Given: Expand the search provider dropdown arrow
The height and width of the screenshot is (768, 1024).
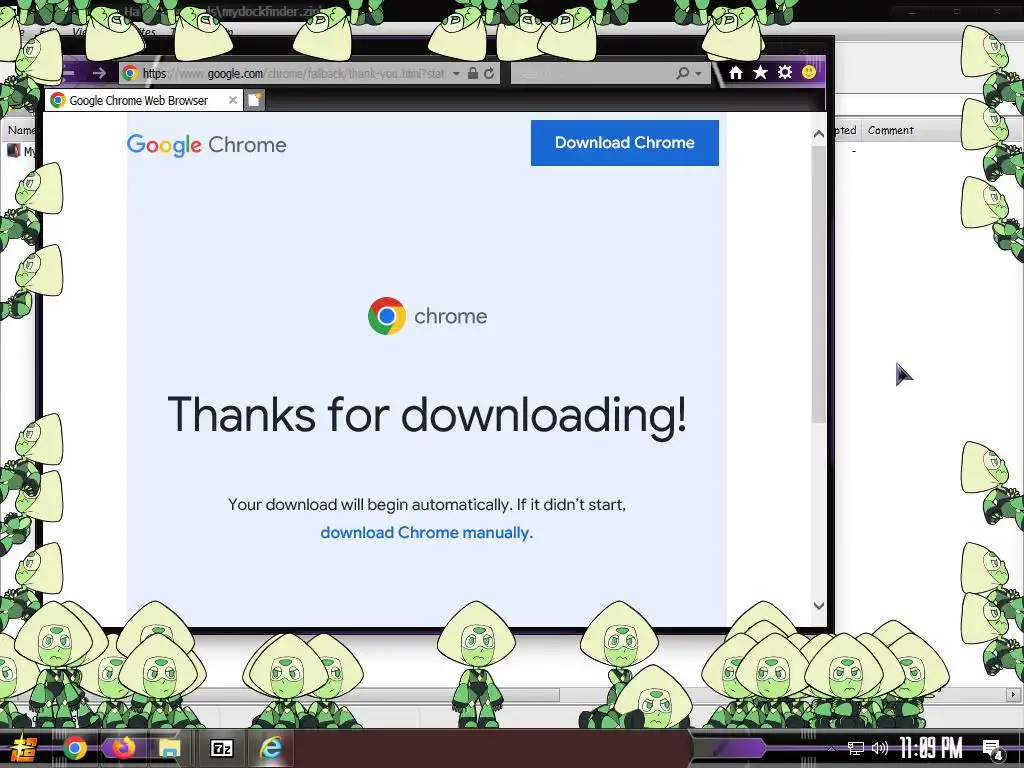Looking at the screenshot, I should pyautogui.click(x=698, y=74).
